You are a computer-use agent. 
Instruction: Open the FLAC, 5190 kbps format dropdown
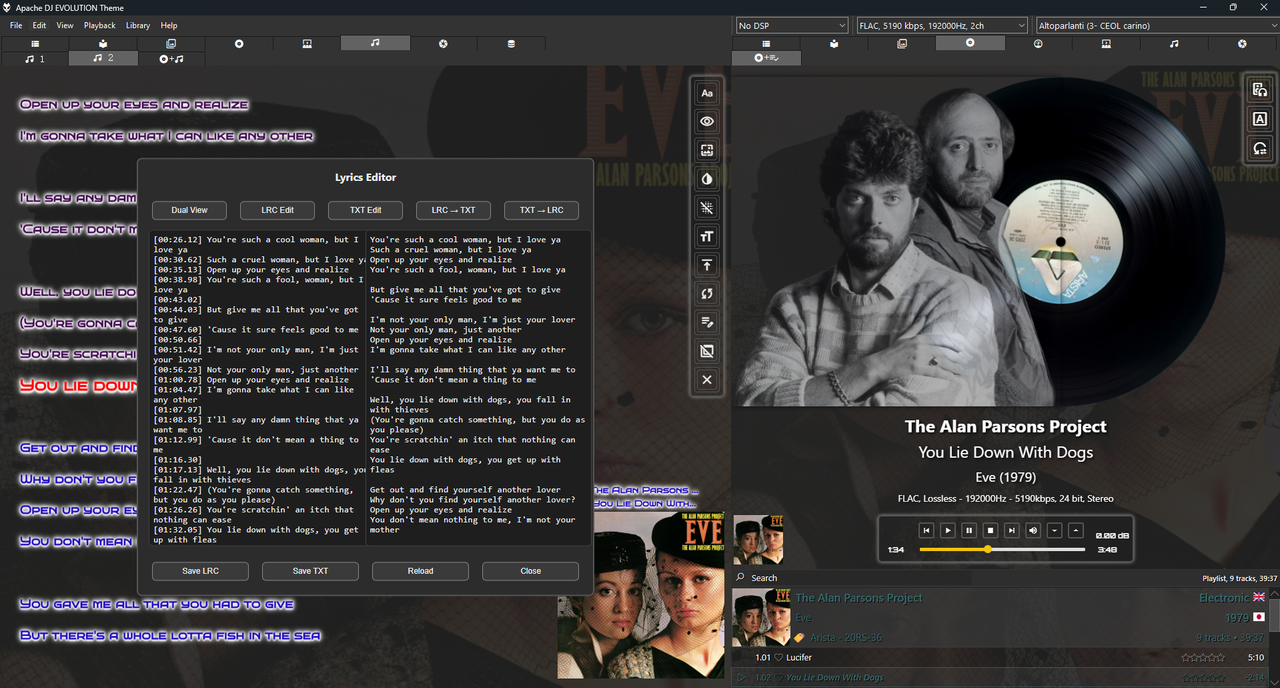click(x=942, y=25)
